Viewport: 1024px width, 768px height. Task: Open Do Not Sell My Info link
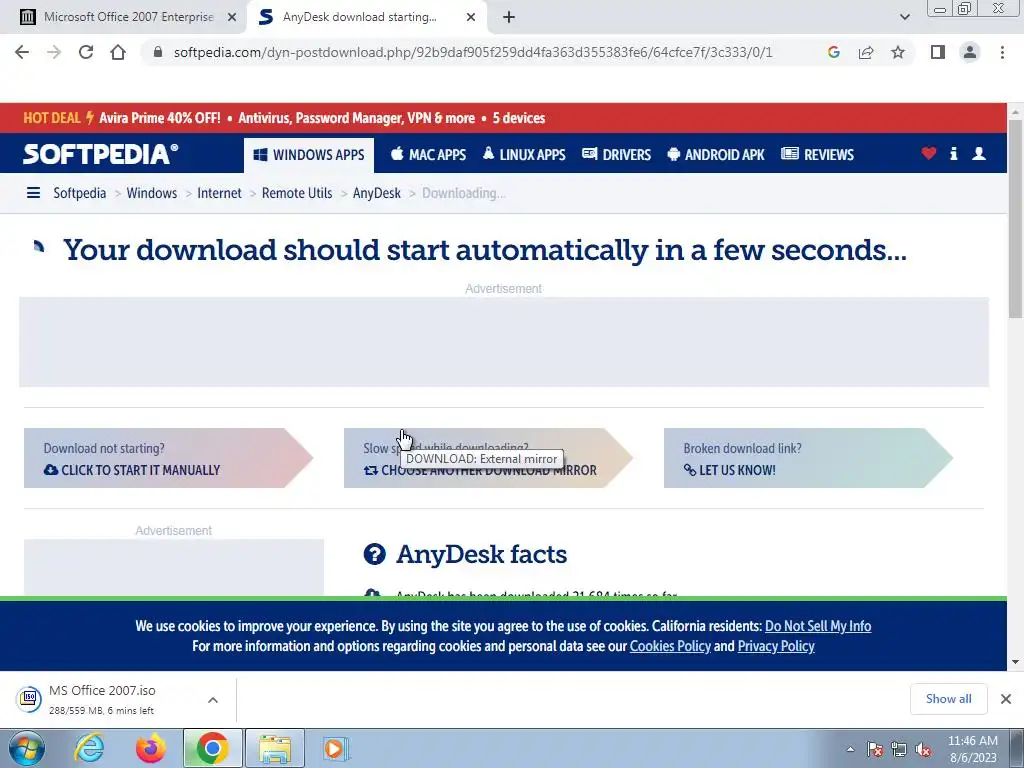[x=818, y=626]
